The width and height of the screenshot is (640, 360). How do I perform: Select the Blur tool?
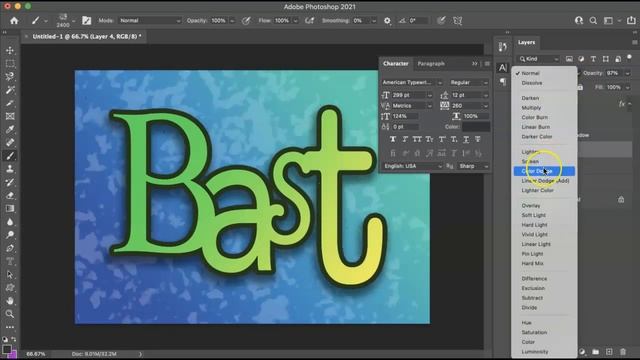pyautogui.click(x=10, y=222)
